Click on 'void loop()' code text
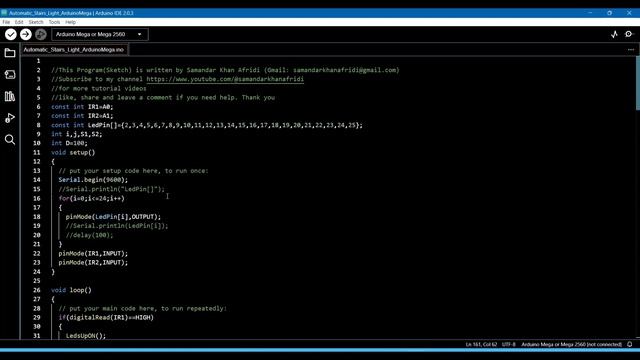Viewport: 640px width, 360px height. tap(71, 290)
